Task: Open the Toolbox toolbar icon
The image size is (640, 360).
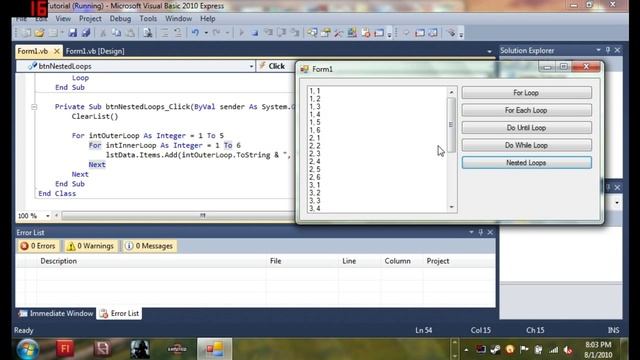Action: (x=339, y=33)
